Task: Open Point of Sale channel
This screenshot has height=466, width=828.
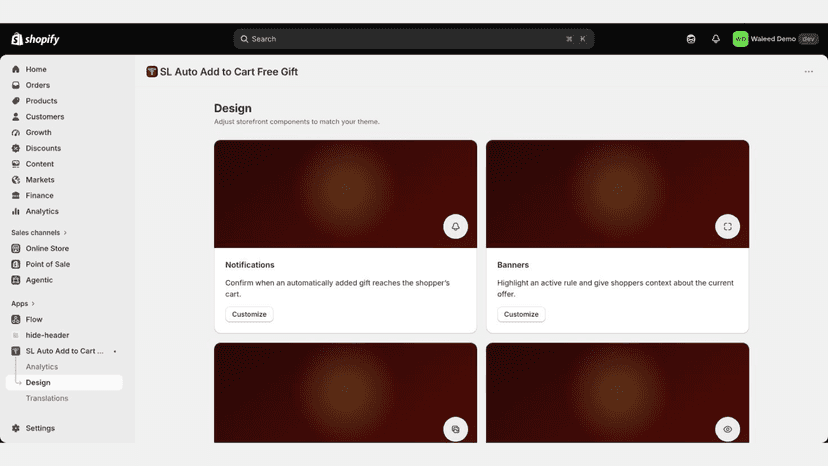Action: coord(48,264)
